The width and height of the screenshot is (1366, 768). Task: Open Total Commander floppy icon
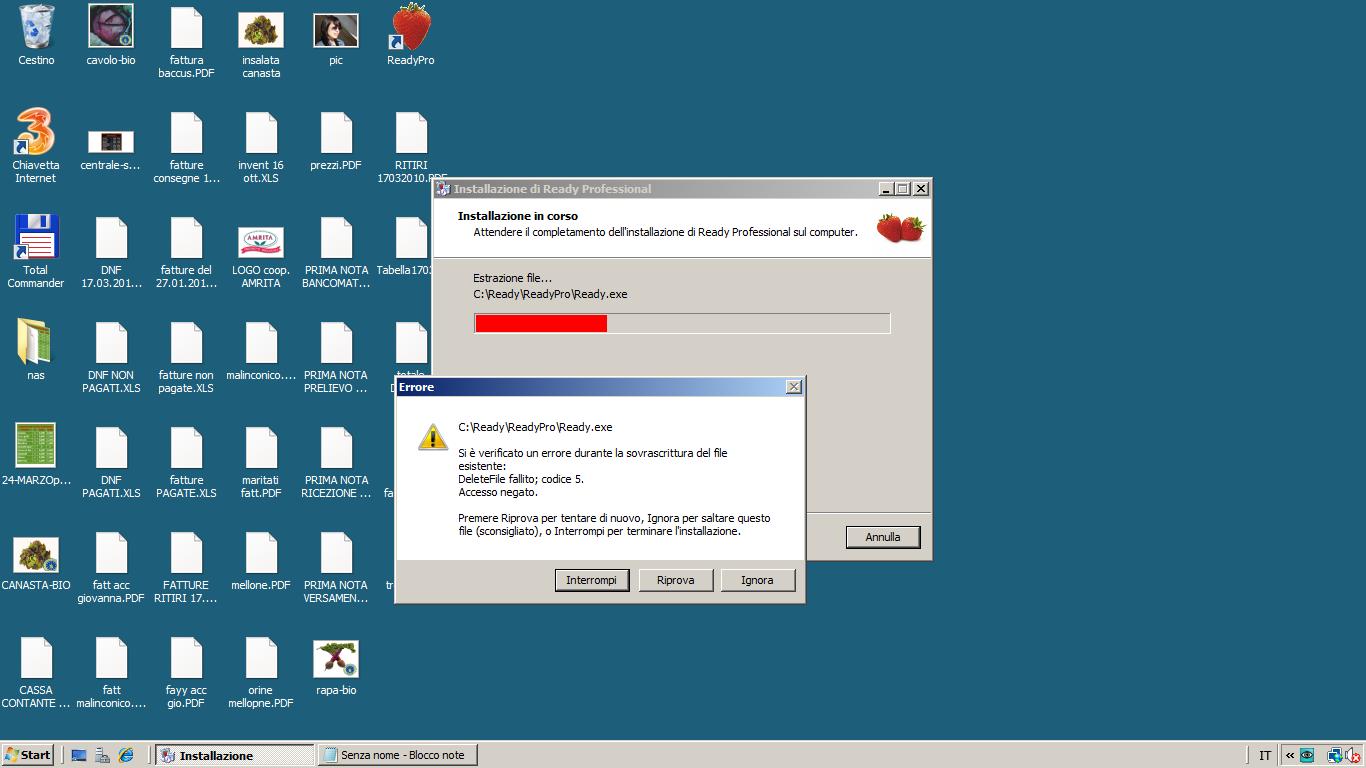click(36, 237)
